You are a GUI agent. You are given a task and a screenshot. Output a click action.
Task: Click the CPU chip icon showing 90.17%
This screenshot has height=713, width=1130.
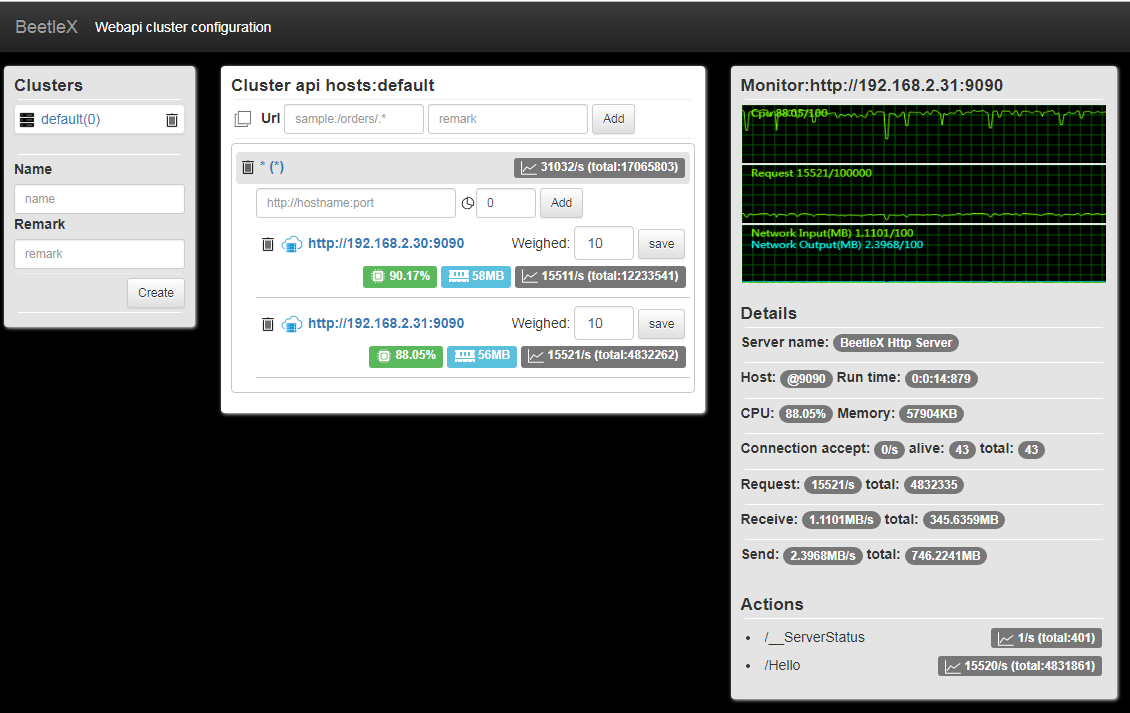point(378,276)
